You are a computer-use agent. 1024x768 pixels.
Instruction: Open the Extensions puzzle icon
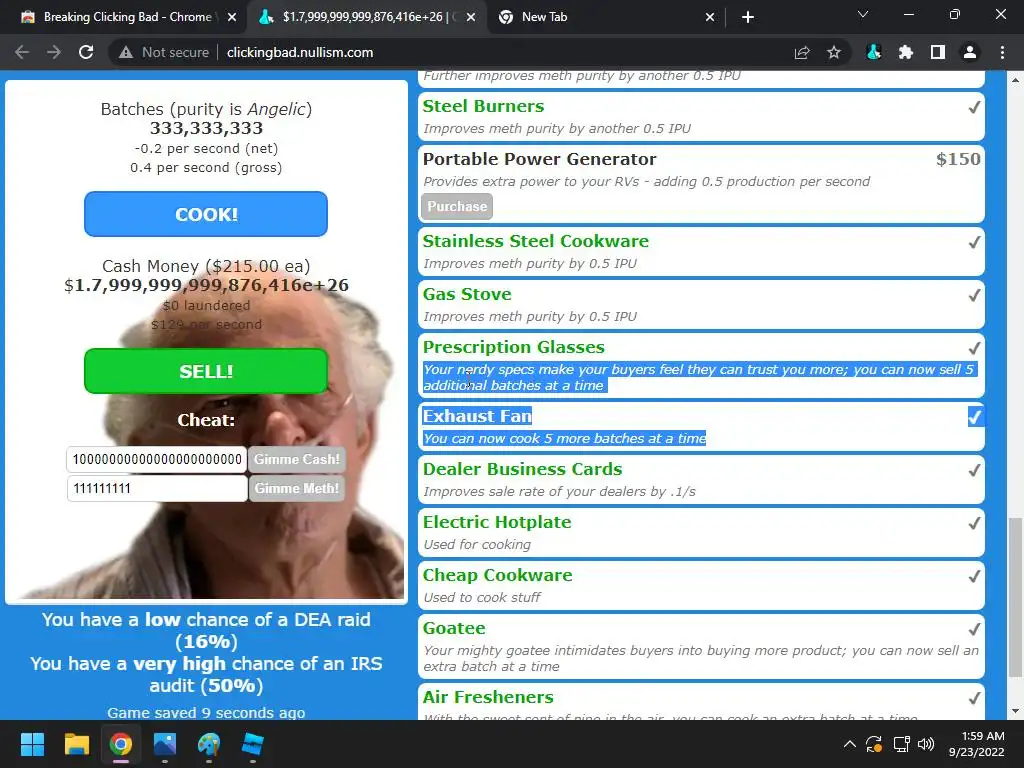pos(906,52)
